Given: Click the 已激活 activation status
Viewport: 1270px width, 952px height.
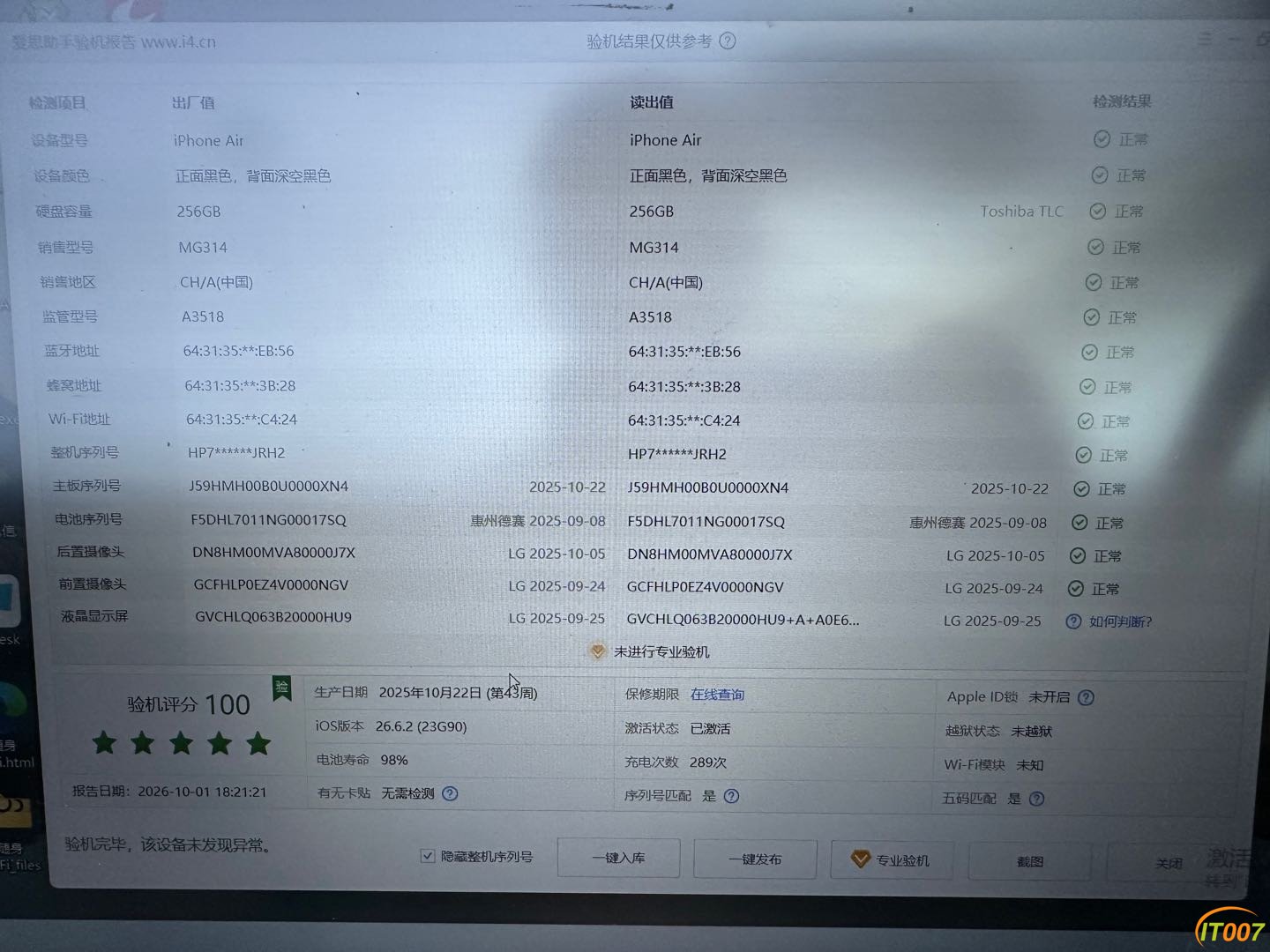Looking at the screenshot, I should pos(710,729).
